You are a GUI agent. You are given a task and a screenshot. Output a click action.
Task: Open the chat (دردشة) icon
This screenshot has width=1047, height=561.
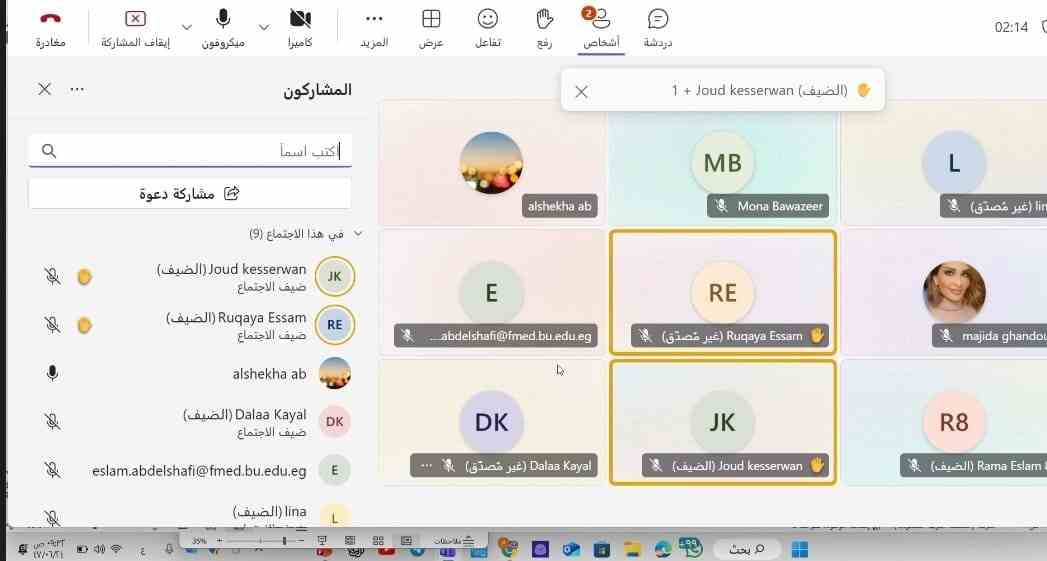pyautogui.click(x=658, y=19)
